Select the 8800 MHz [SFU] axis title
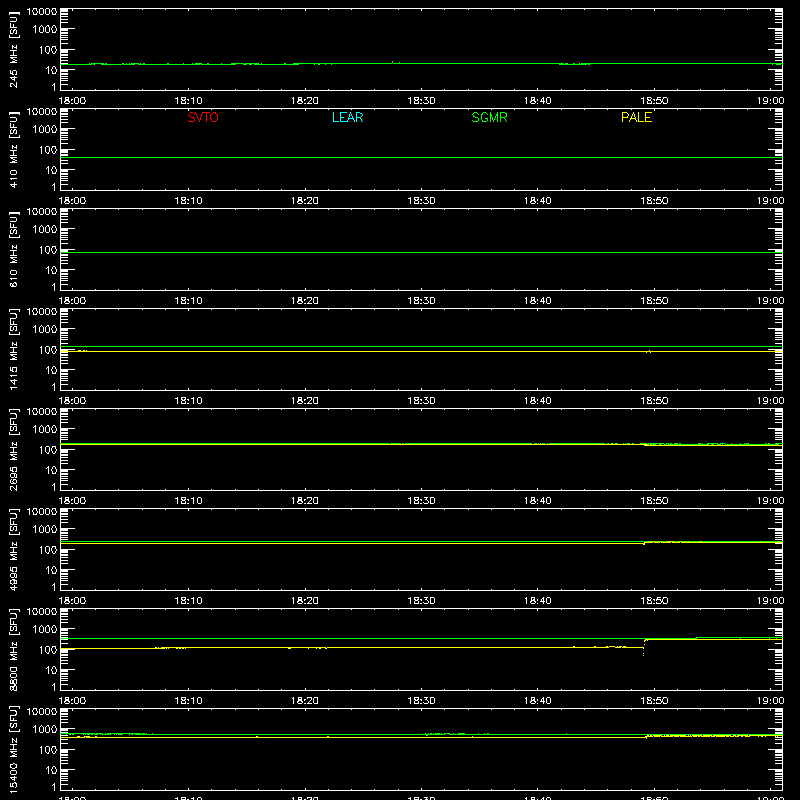This screenshot has width=800, height=800. click(13, 649)
